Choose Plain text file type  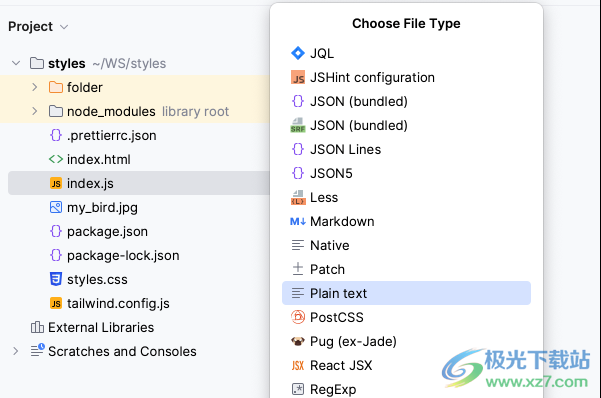(406, 293)
